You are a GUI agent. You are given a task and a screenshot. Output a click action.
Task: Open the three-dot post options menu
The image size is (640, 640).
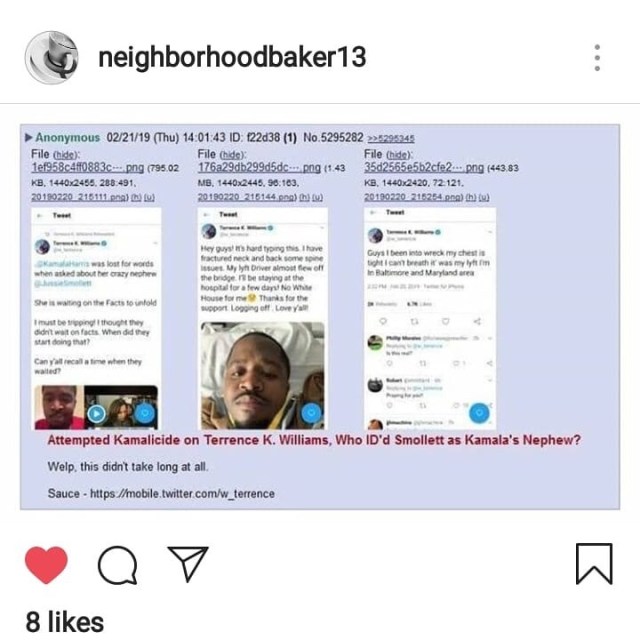597,58
